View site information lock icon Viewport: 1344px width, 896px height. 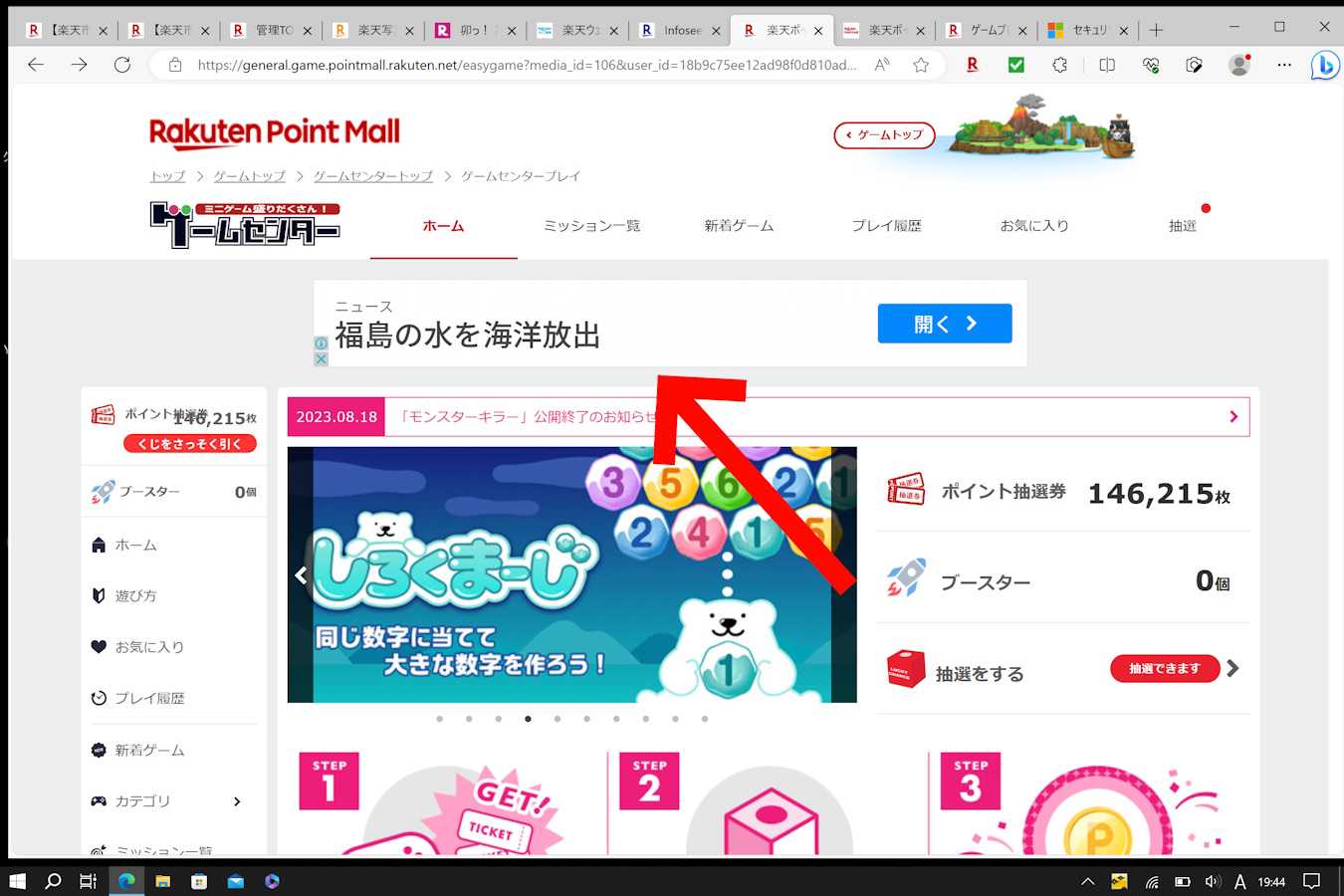click(x=175, y=65)
